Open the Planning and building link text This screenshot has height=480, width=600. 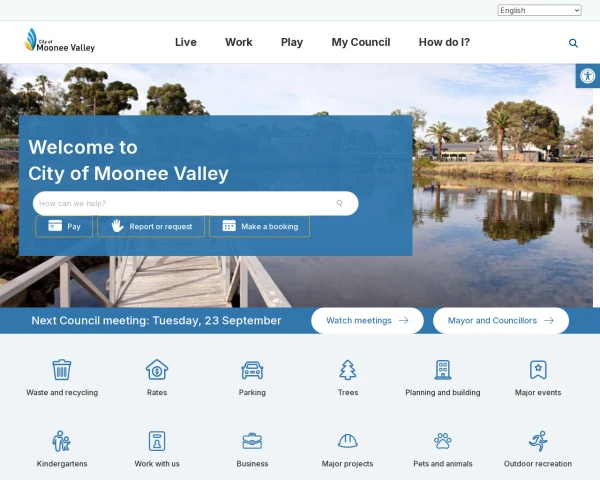(443, 392)
